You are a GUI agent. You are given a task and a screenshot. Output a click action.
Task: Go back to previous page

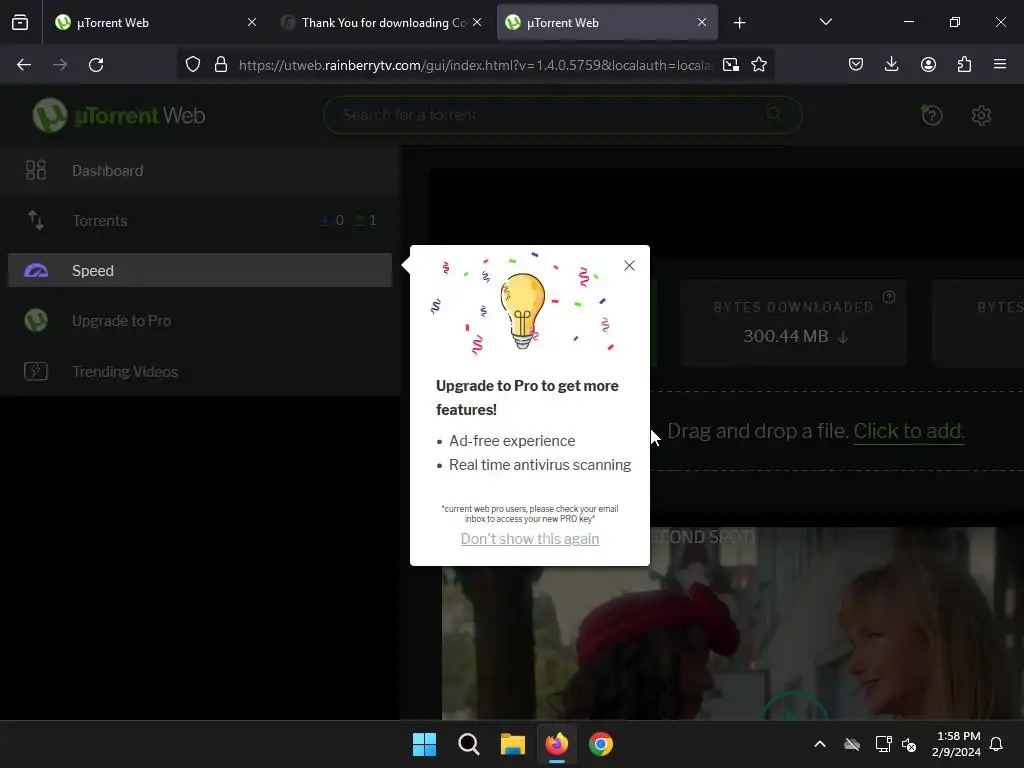coord(24,65)
